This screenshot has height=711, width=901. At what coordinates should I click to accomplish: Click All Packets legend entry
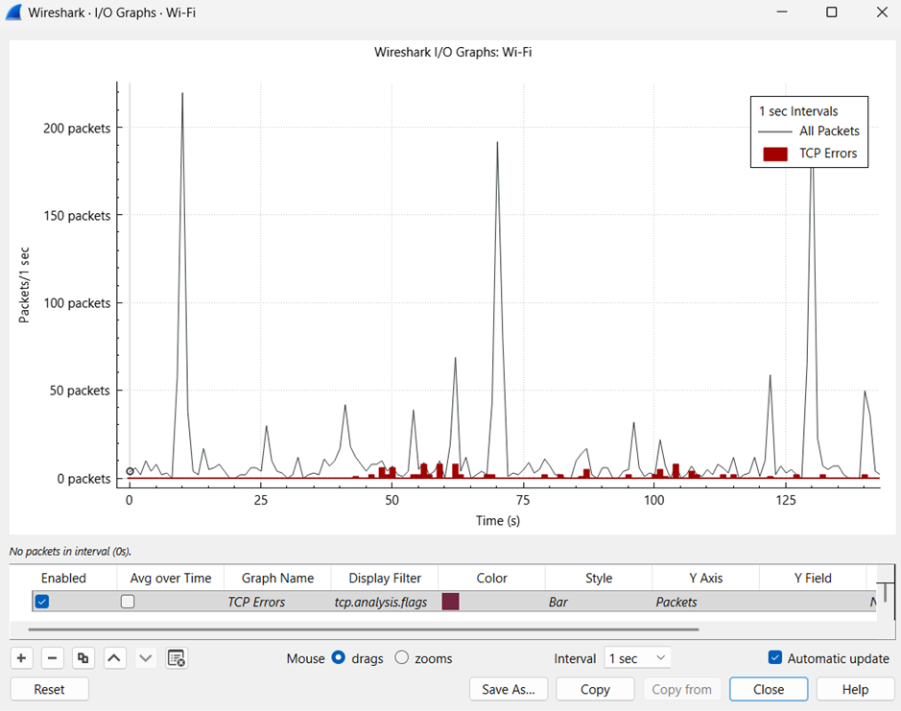[x=809, y=131]
